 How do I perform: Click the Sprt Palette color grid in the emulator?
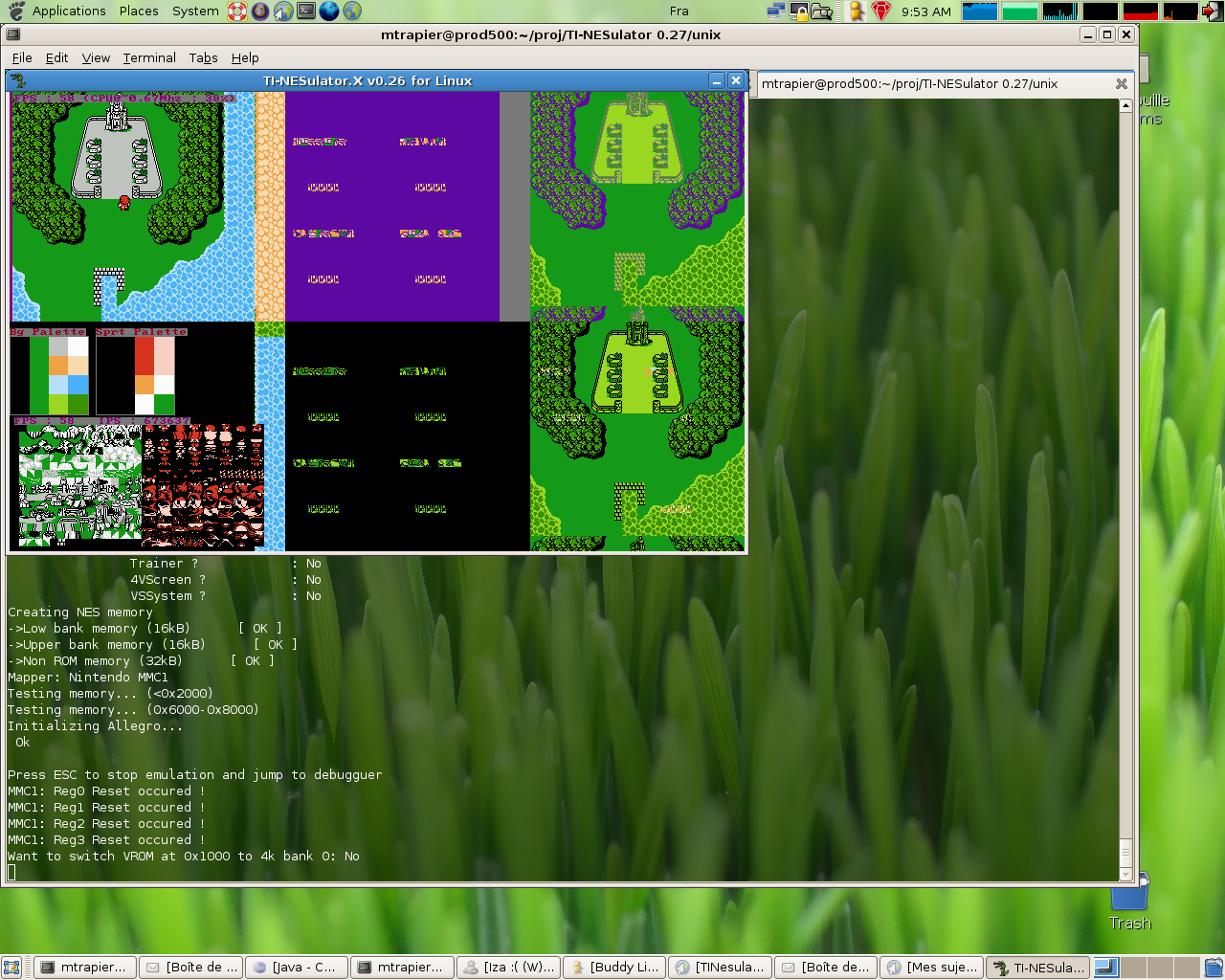[x=136, y=376]
